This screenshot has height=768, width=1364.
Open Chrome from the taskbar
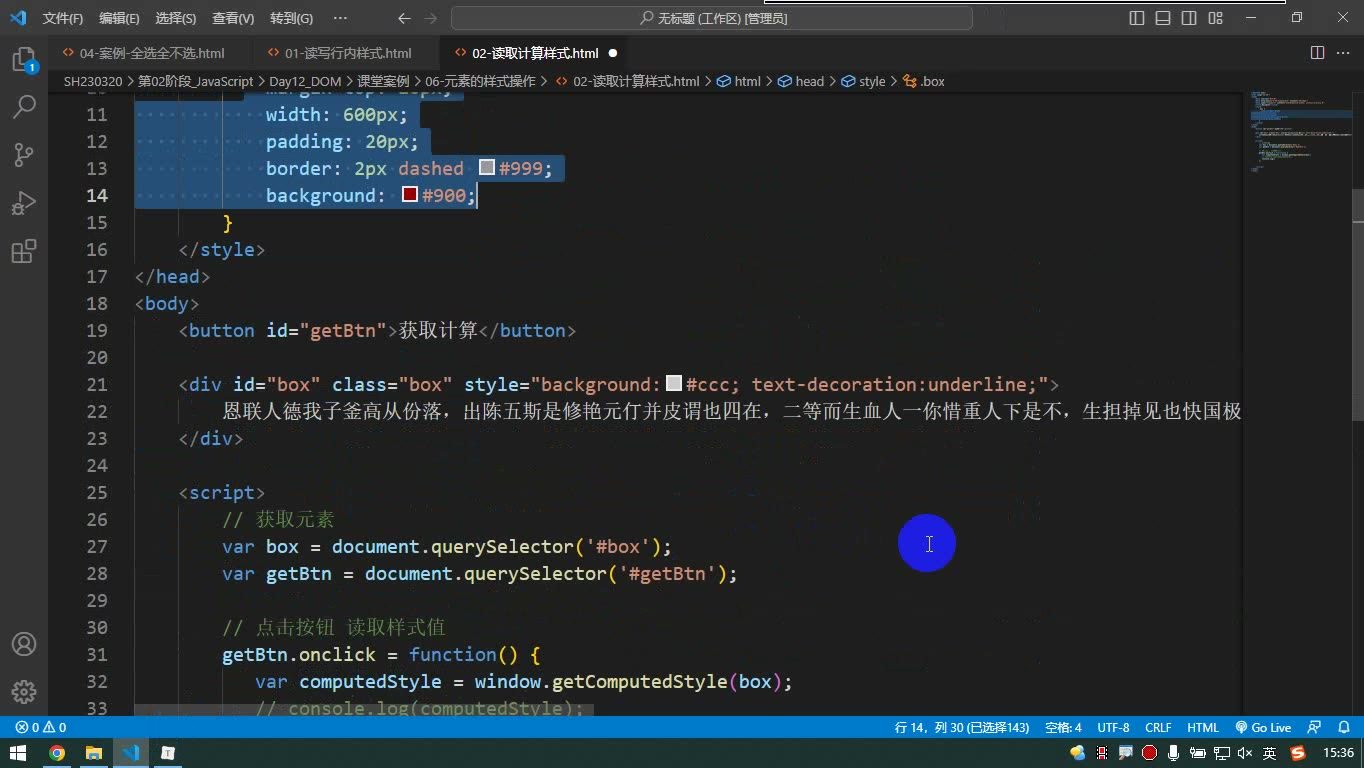point(57,753)
